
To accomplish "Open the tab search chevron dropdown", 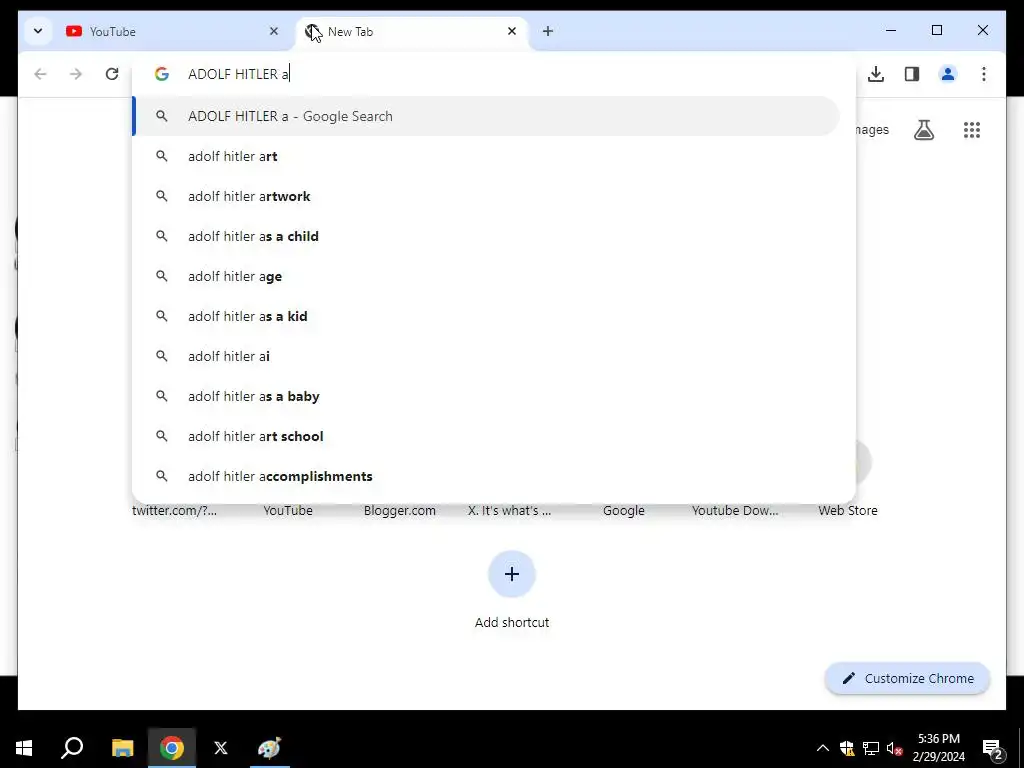I will point(38,31).
